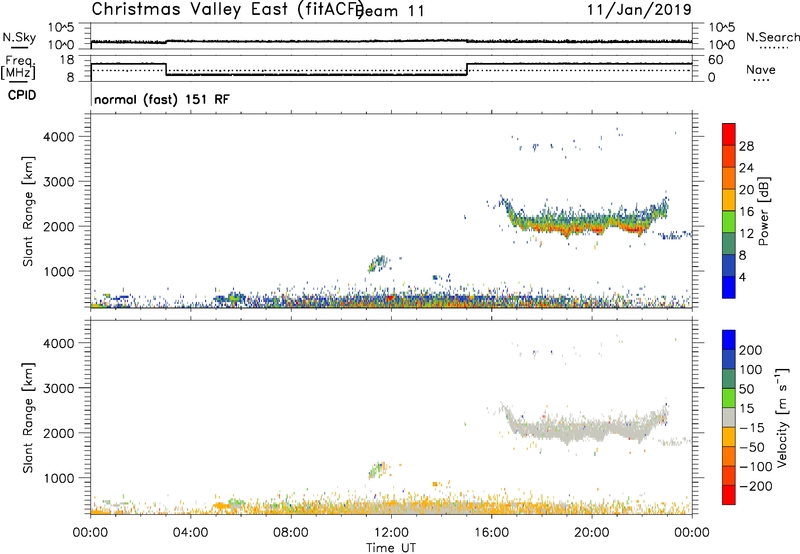
Task: Click "Slant Range [km]" label of power panel
Action: click(28, 211)
